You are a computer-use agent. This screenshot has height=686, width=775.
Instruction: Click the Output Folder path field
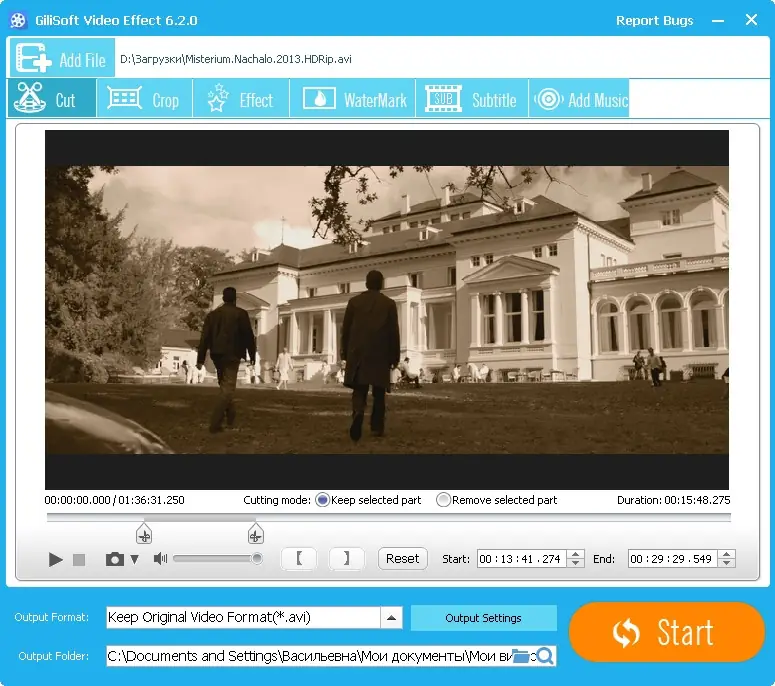pos(308,656)
